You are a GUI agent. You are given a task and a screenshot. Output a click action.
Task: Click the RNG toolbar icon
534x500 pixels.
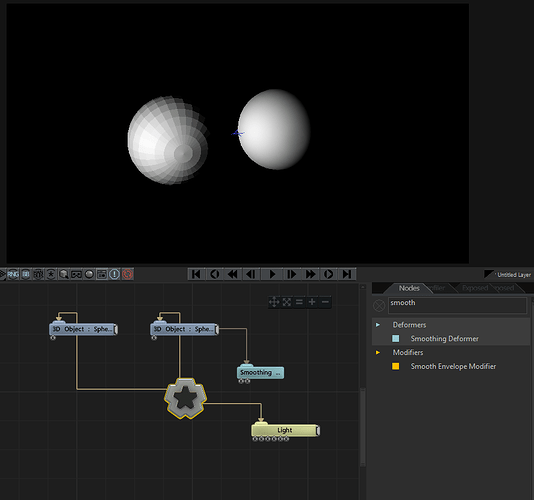[x=13, y=274]
